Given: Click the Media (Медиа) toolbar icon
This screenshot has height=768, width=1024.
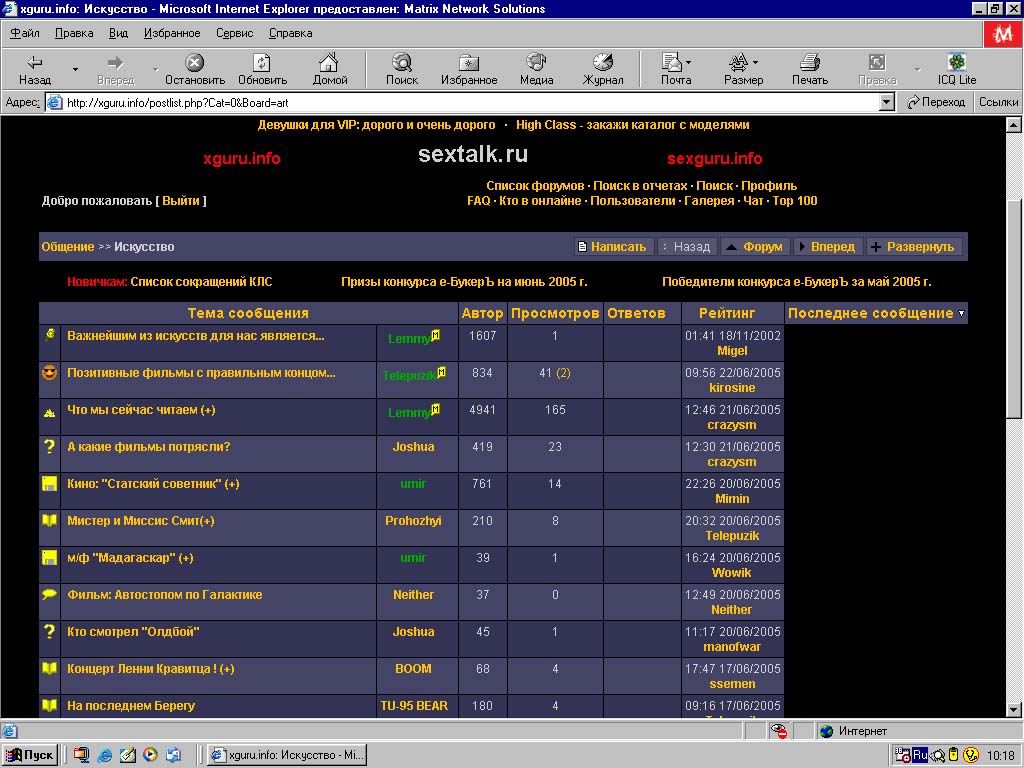Looking at the screenshot, I should click(x=536, y=68).
